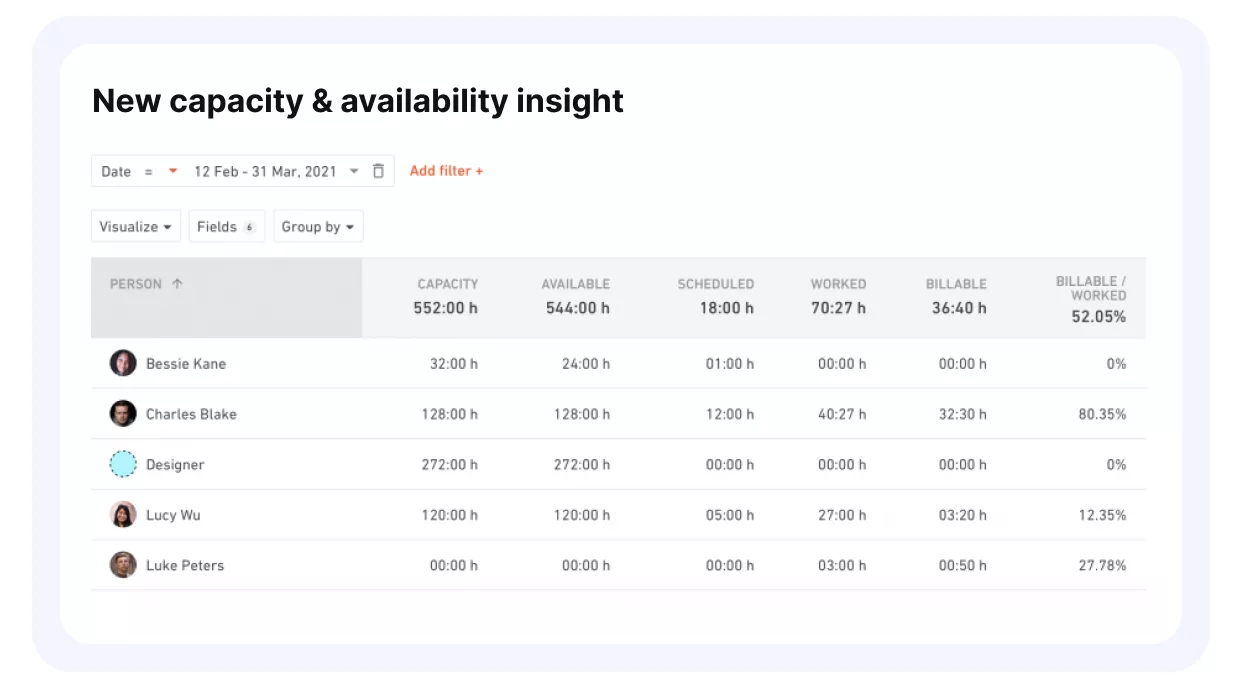This screenshot has width=1240, height=688.
Task: Click Charles Blake's billable 32:30 h
Action: 962,414
